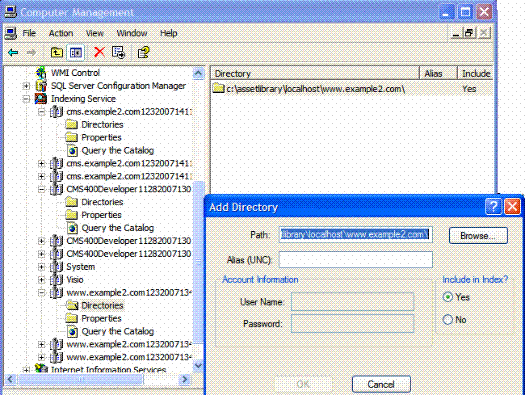
Task: Sort by the Directory column header
Action: coord(315,73)
